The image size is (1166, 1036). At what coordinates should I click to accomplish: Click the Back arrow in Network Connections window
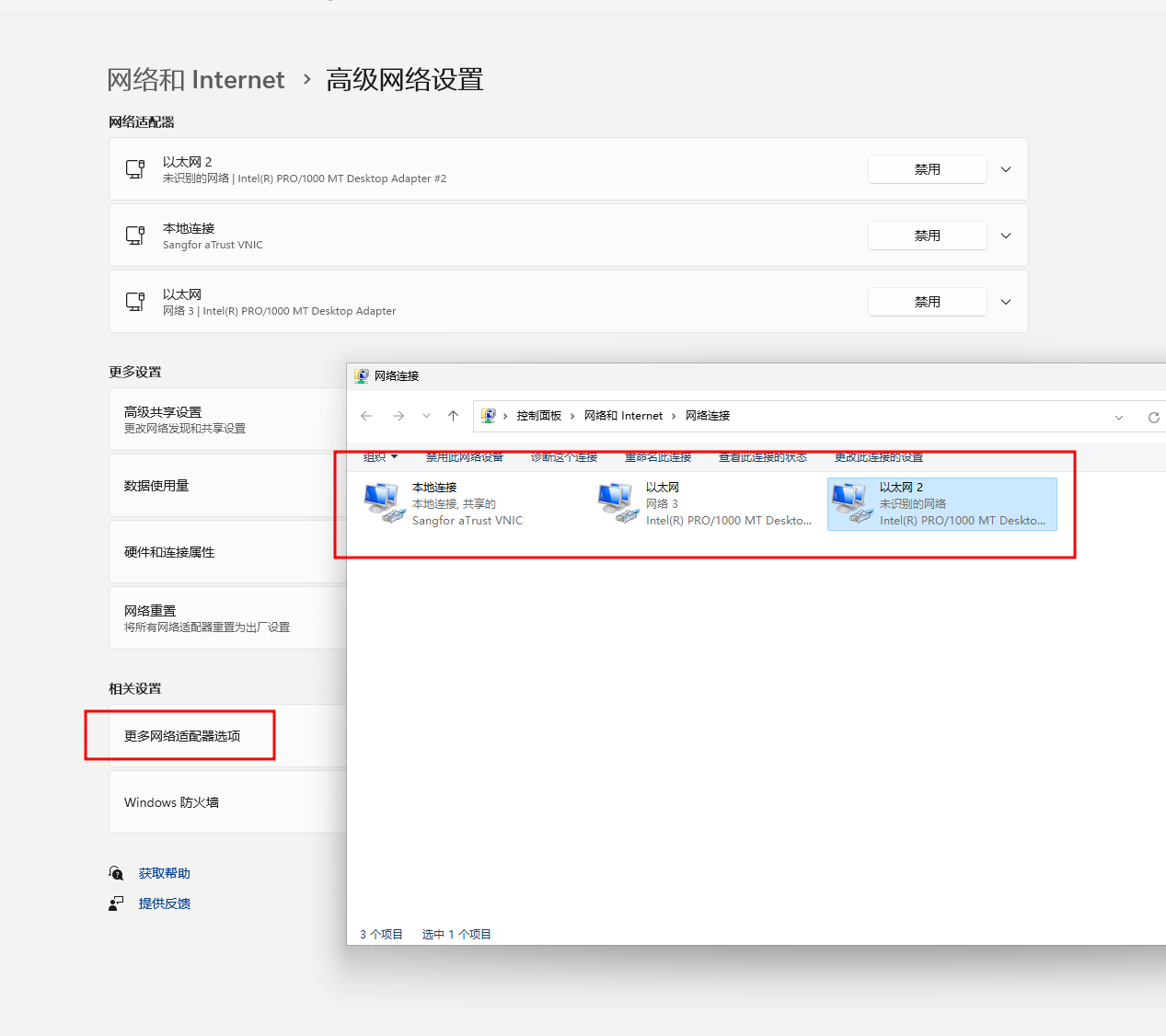tap(366, 416)
